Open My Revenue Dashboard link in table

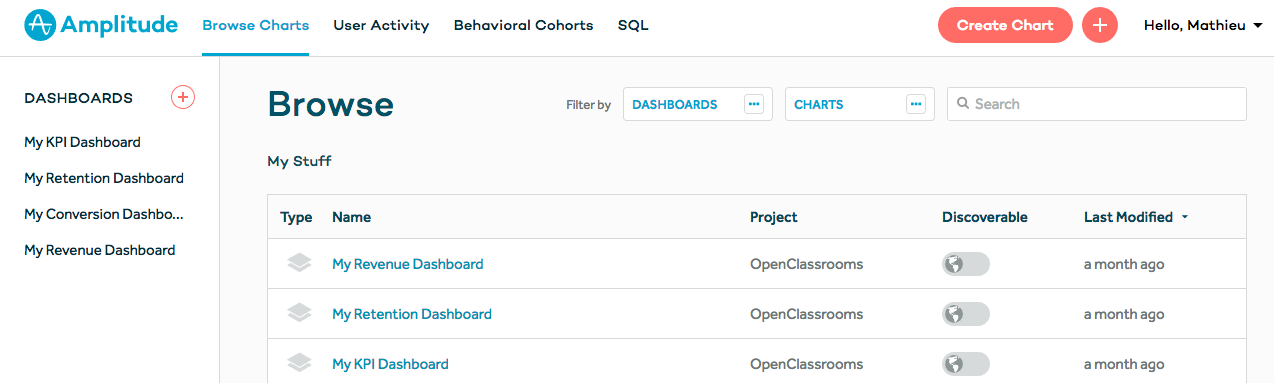(x=408, y=264)
